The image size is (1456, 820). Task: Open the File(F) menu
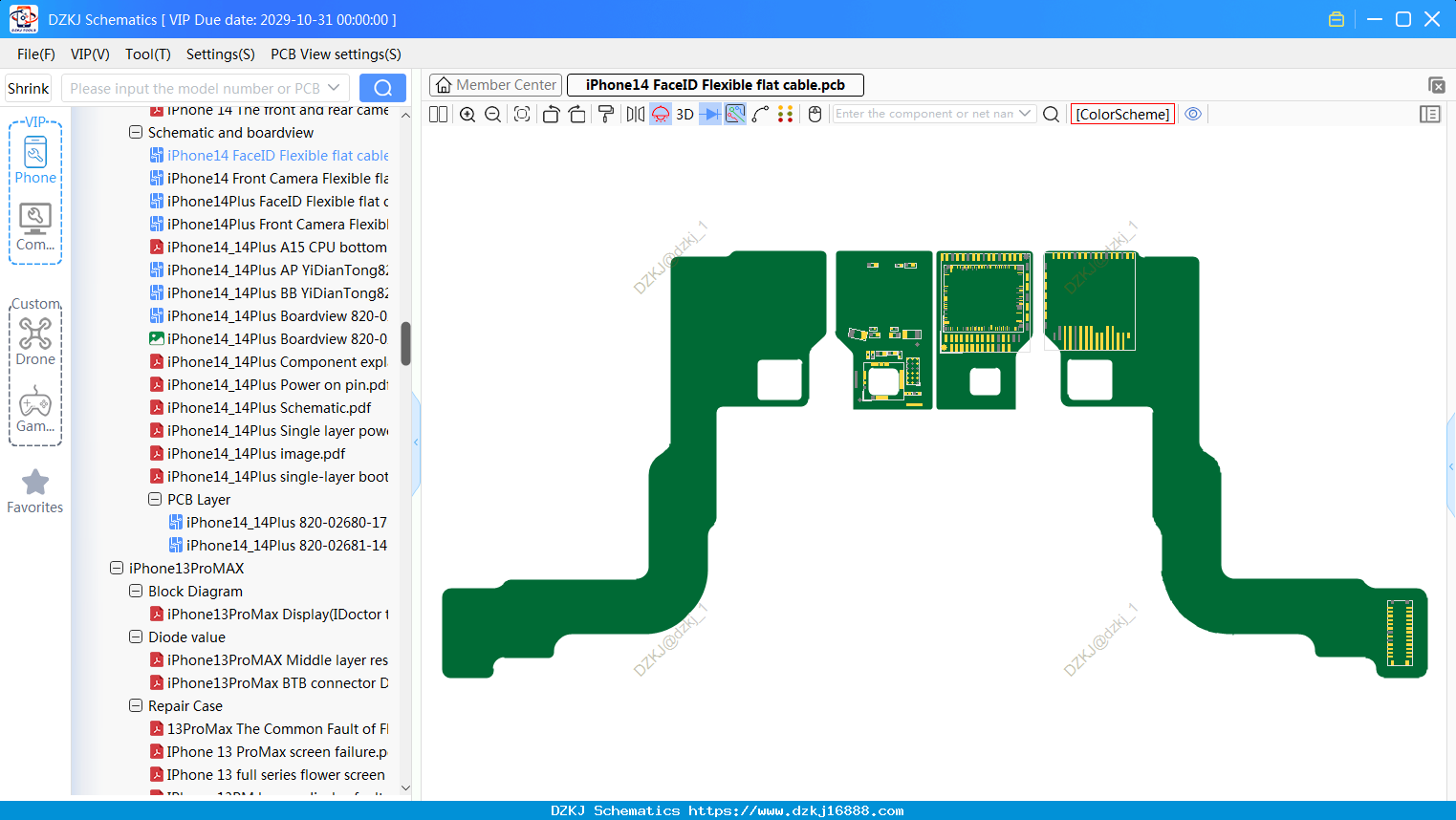pyautogui.click(x=36, y=54)
